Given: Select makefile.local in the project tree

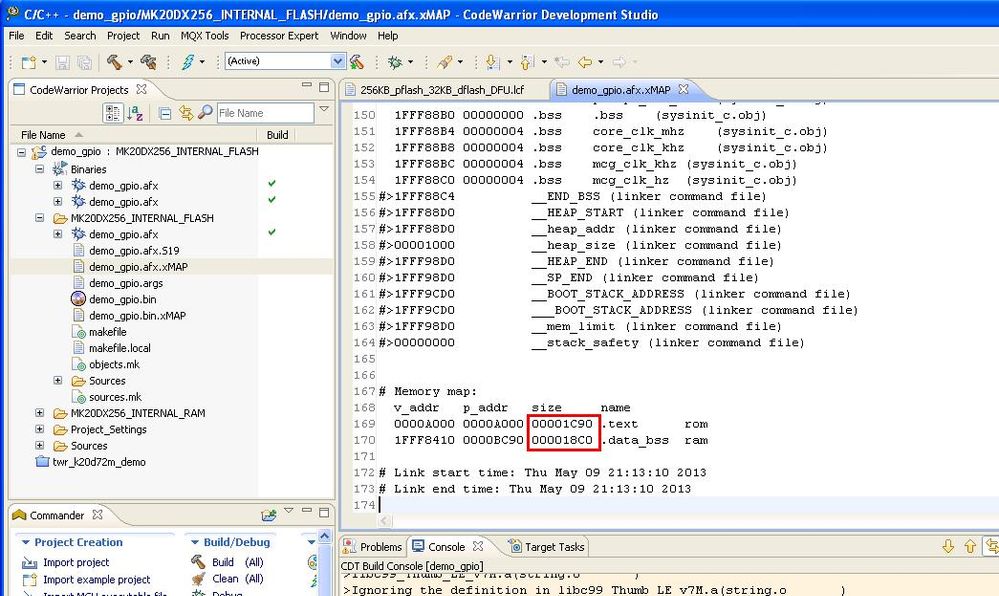Looking at the screenshot, I should (x=120, y=348).
